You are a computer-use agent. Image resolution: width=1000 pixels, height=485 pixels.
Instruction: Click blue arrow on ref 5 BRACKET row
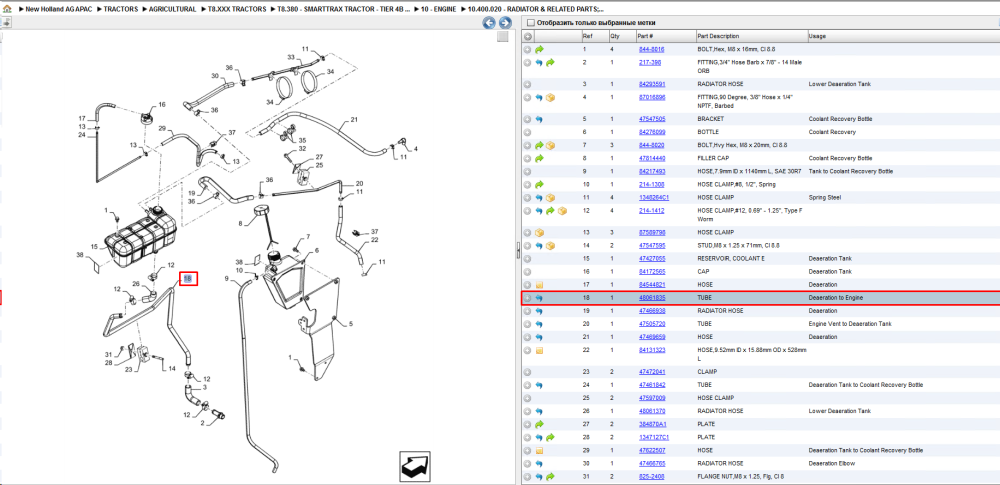pyautogui.click(x=539, y=119)
